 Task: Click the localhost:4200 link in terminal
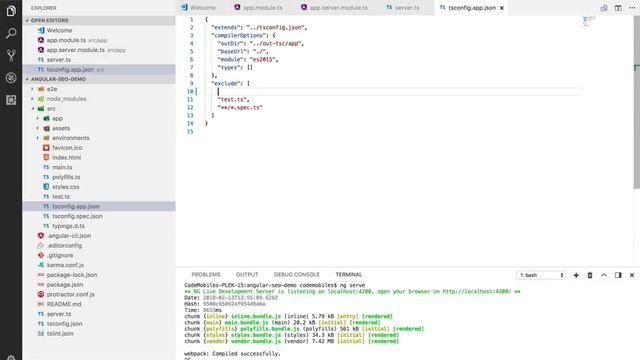(x=476, y=291)
